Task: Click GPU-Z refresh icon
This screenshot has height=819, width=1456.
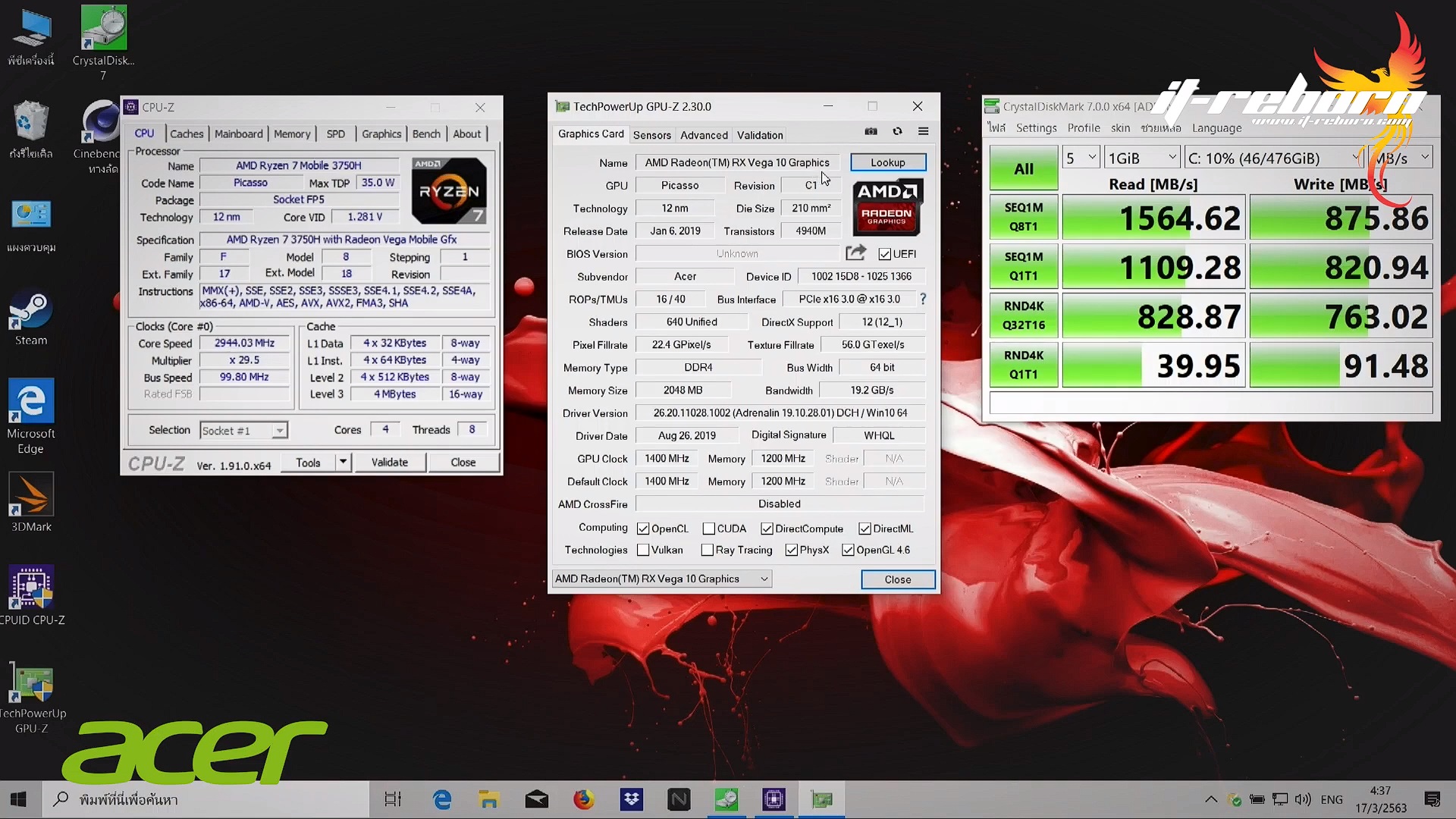Action: click(x=897, y=131)
